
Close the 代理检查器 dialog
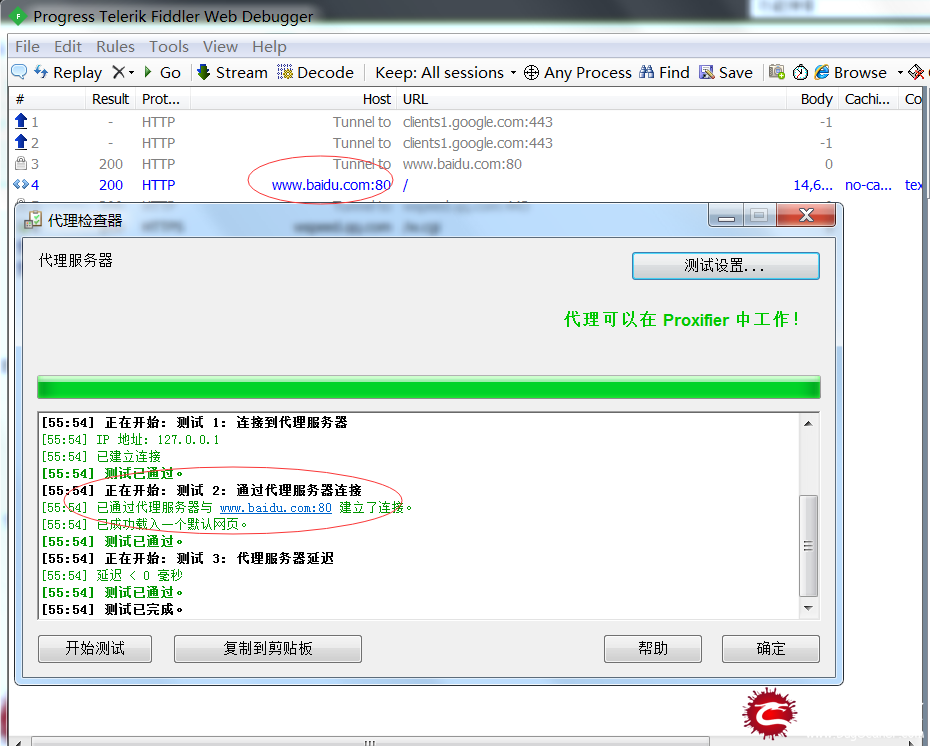coord(805,215)
